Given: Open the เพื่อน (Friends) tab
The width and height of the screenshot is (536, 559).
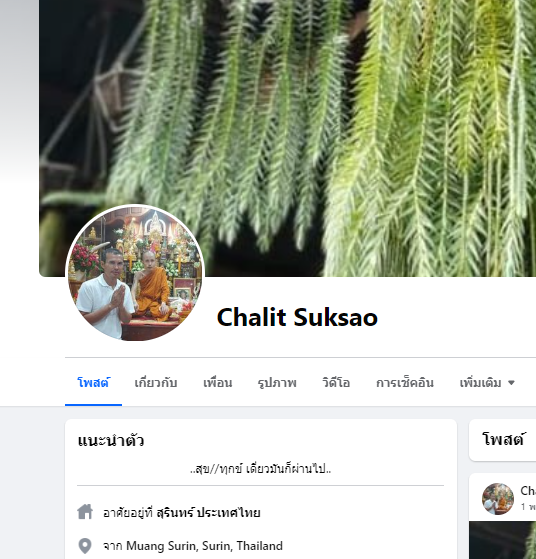Looking at the screenshot, I should pyautogui.click(x=218, y=383).
